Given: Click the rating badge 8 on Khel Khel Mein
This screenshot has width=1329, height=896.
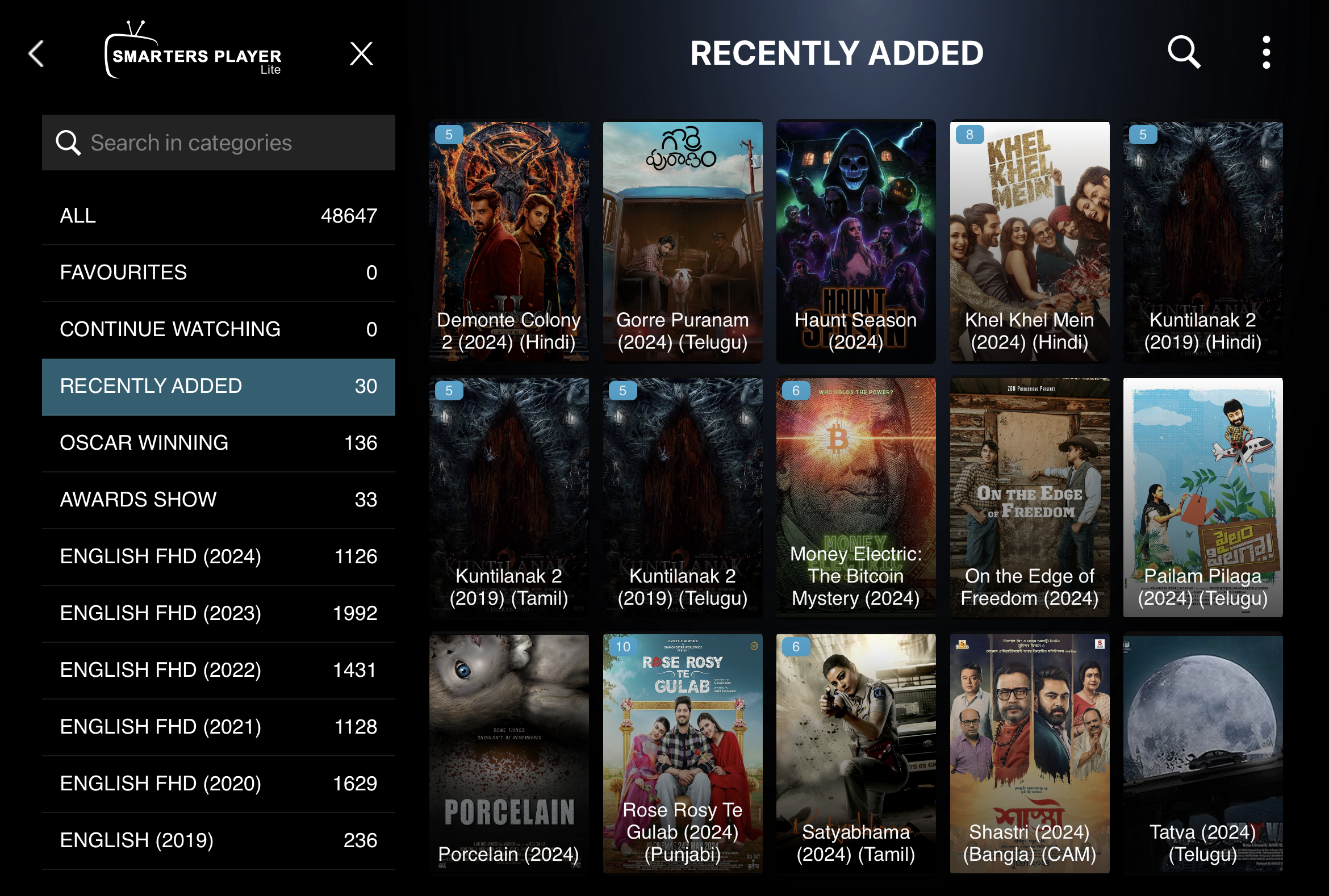Looking at the screenshot, I should [969, 135].
